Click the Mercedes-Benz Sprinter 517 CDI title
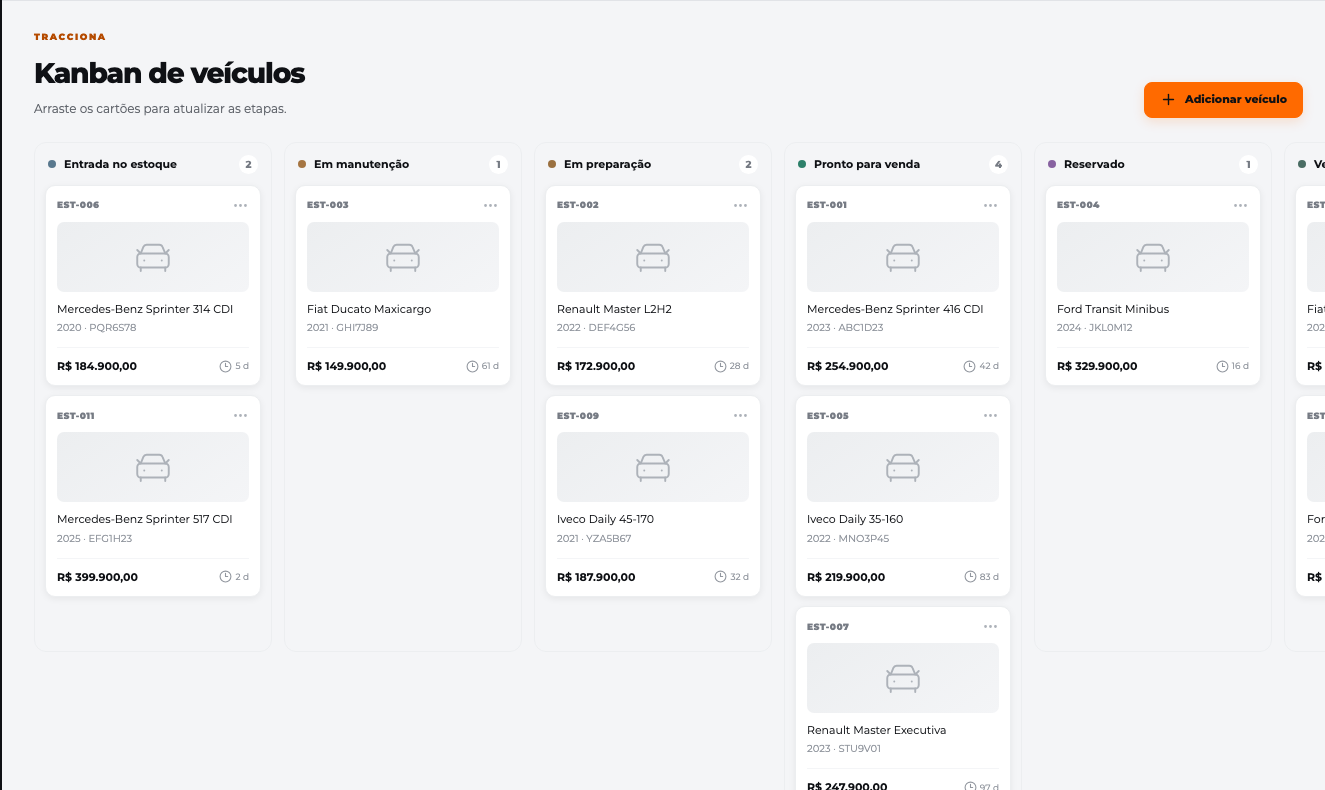 click(145, 519)
